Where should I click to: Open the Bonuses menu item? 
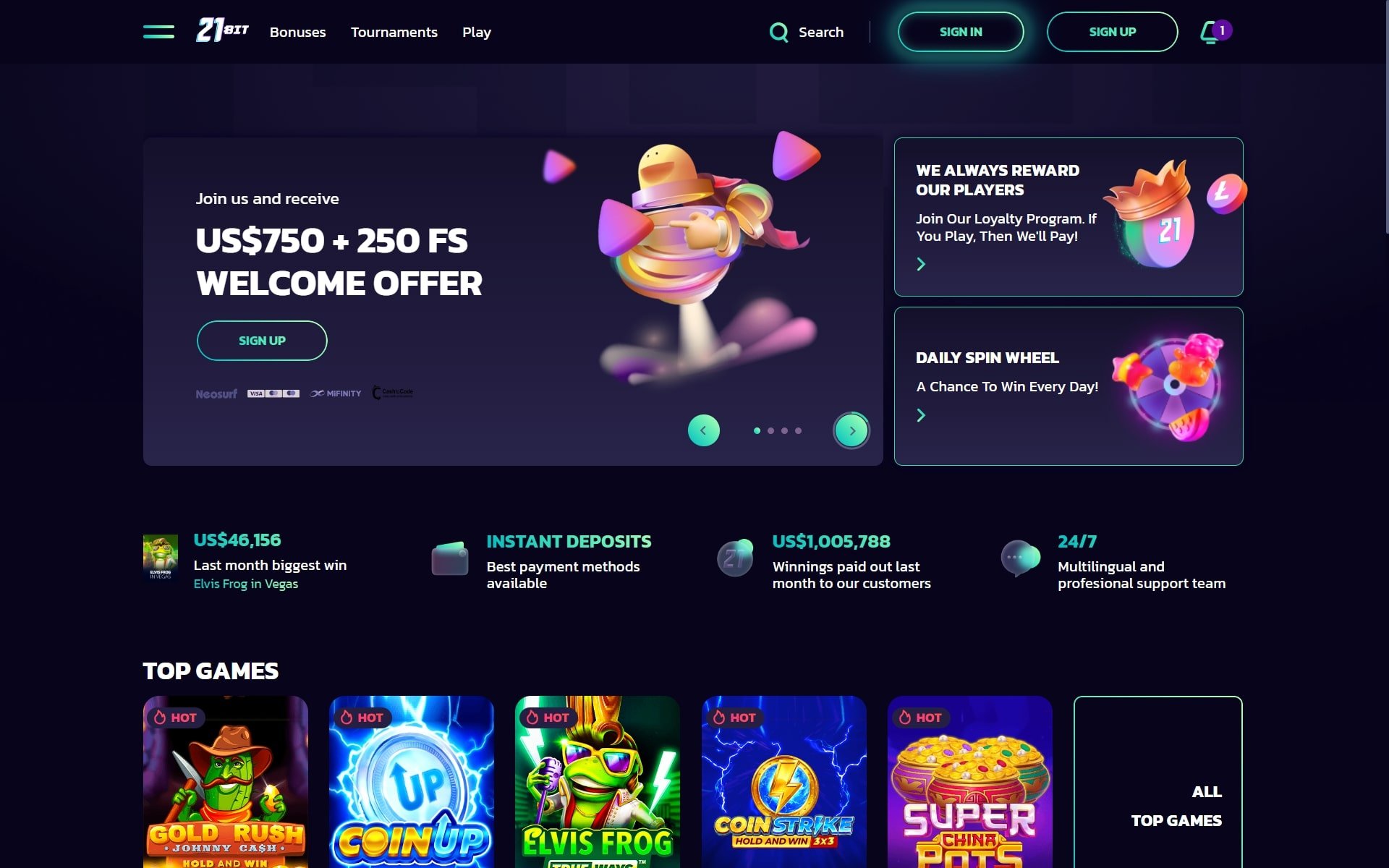pos(297,32)
